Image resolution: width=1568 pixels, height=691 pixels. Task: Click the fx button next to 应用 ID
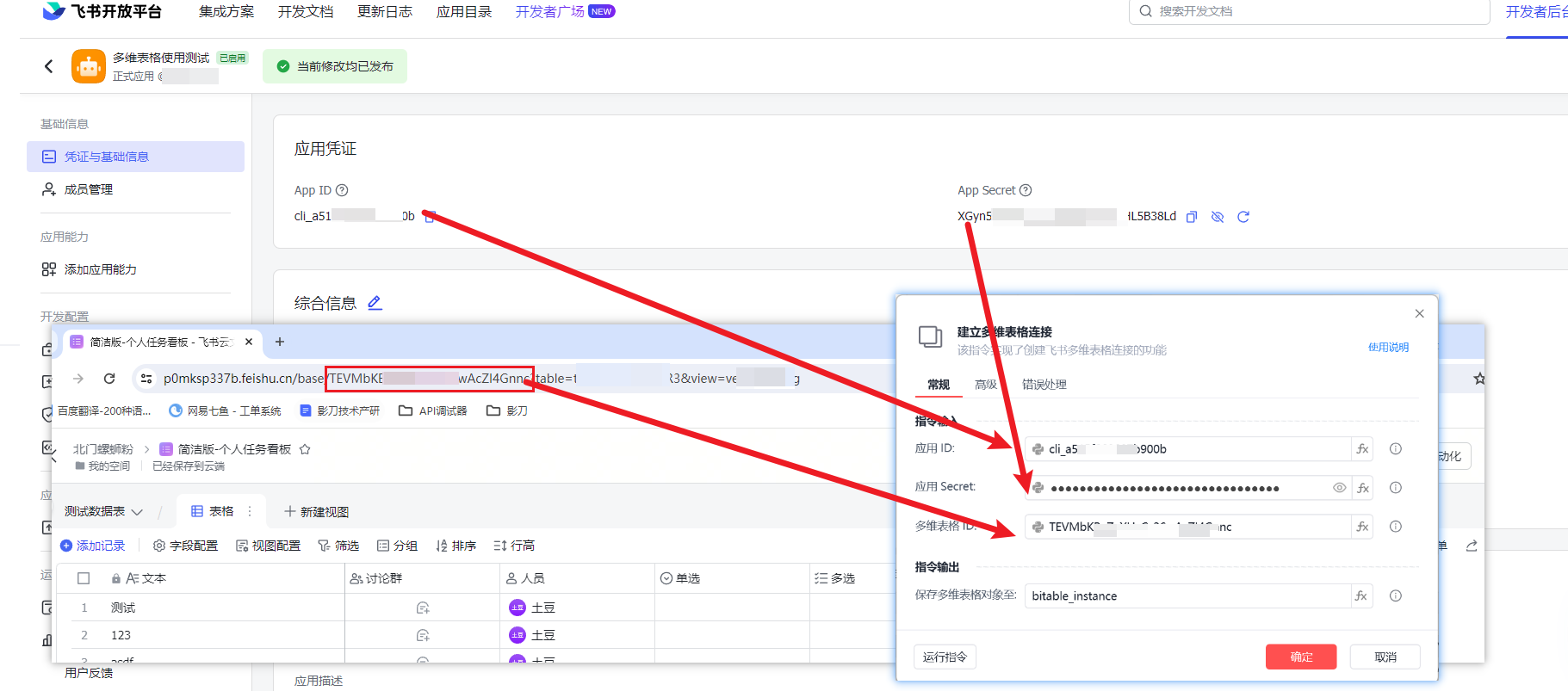point(1362,449)
